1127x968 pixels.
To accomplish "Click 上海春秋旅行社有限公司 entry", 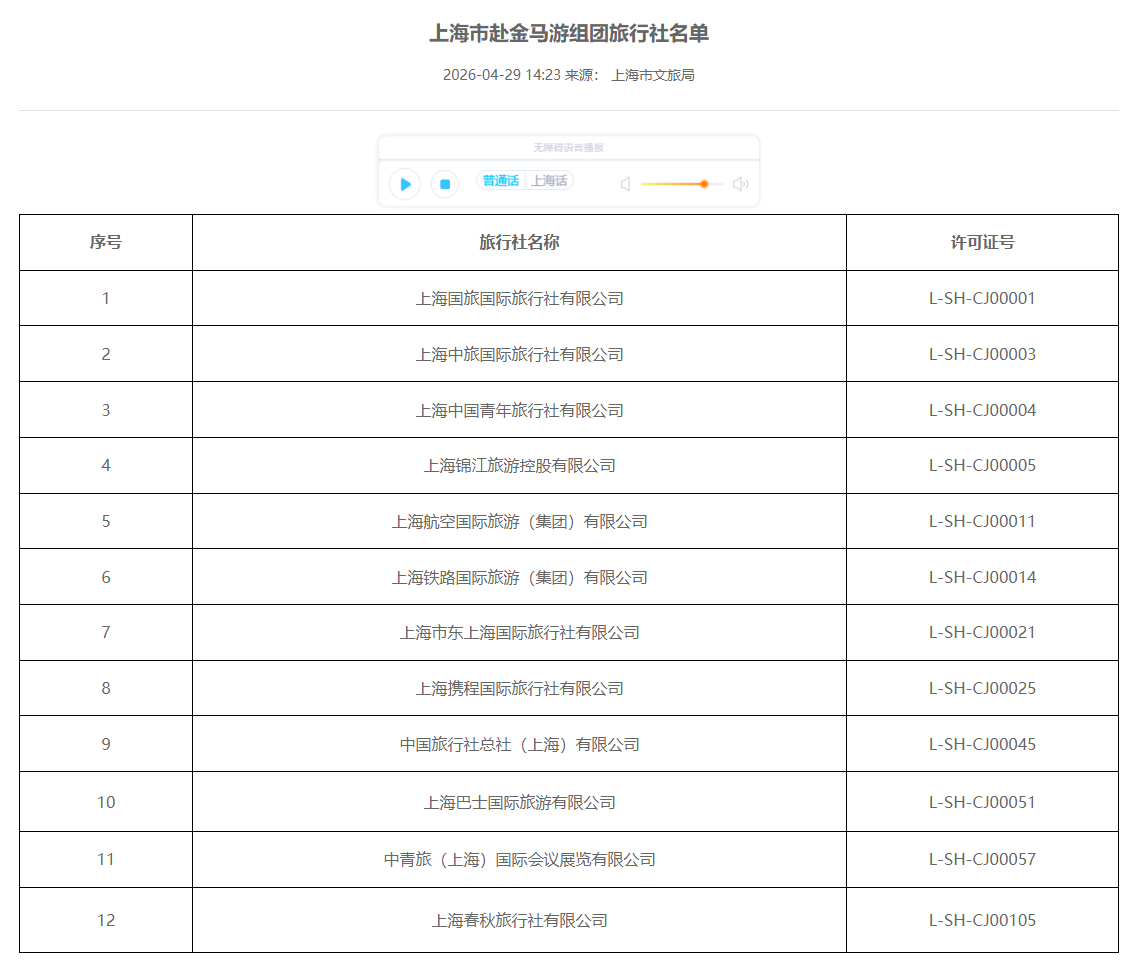I will point(519,920).
